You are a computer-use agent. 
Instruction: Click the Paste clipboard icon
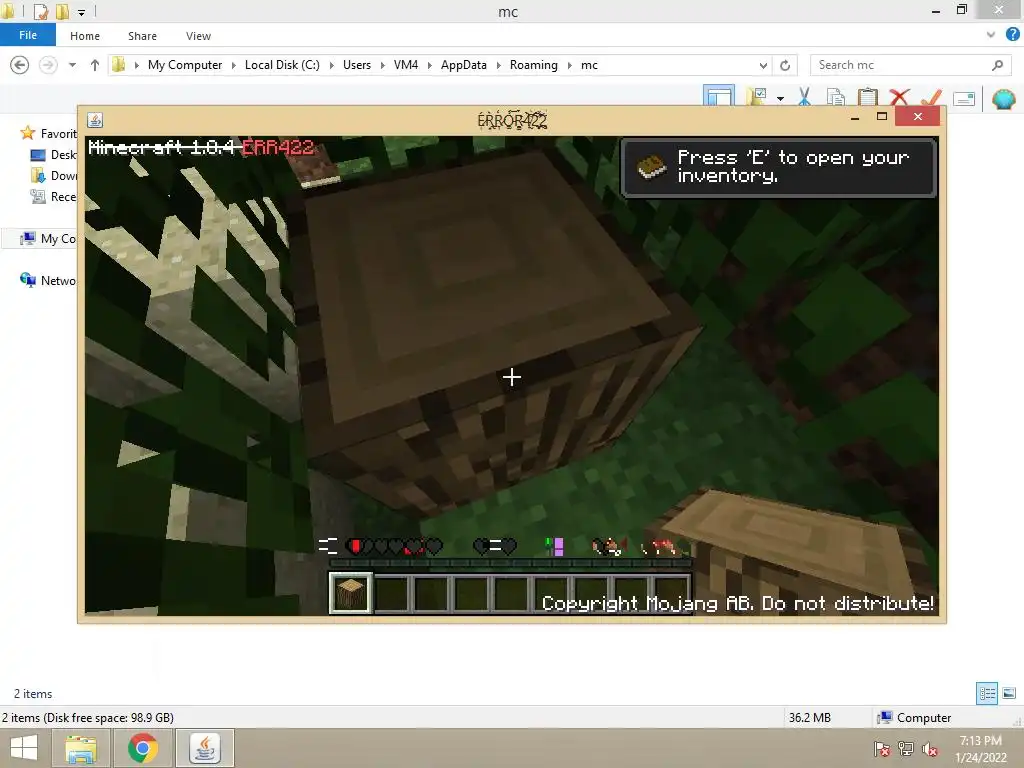867,97
